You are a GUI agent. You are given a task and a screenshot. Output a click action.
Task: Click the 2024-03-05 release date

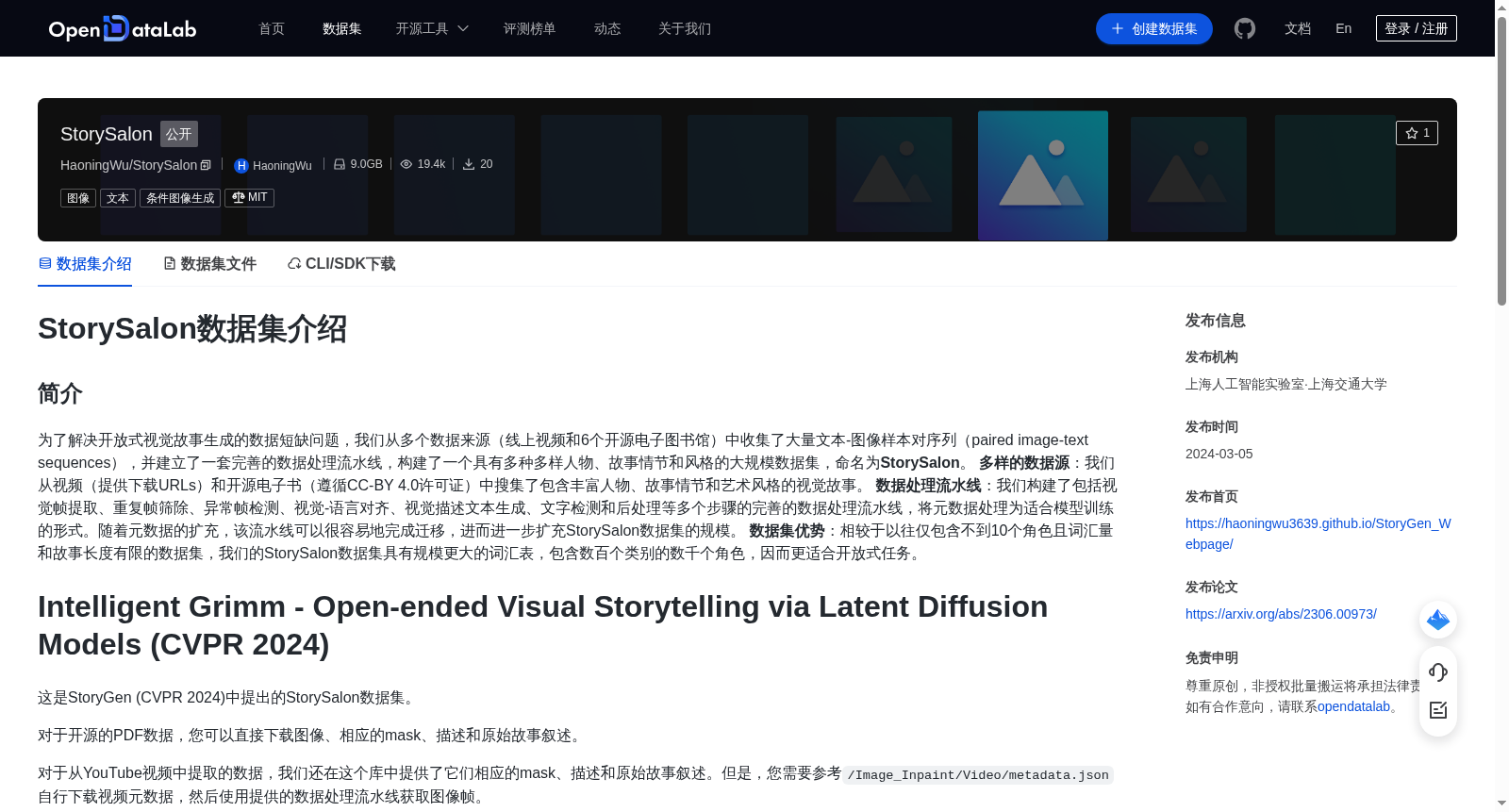point(1219,454)
